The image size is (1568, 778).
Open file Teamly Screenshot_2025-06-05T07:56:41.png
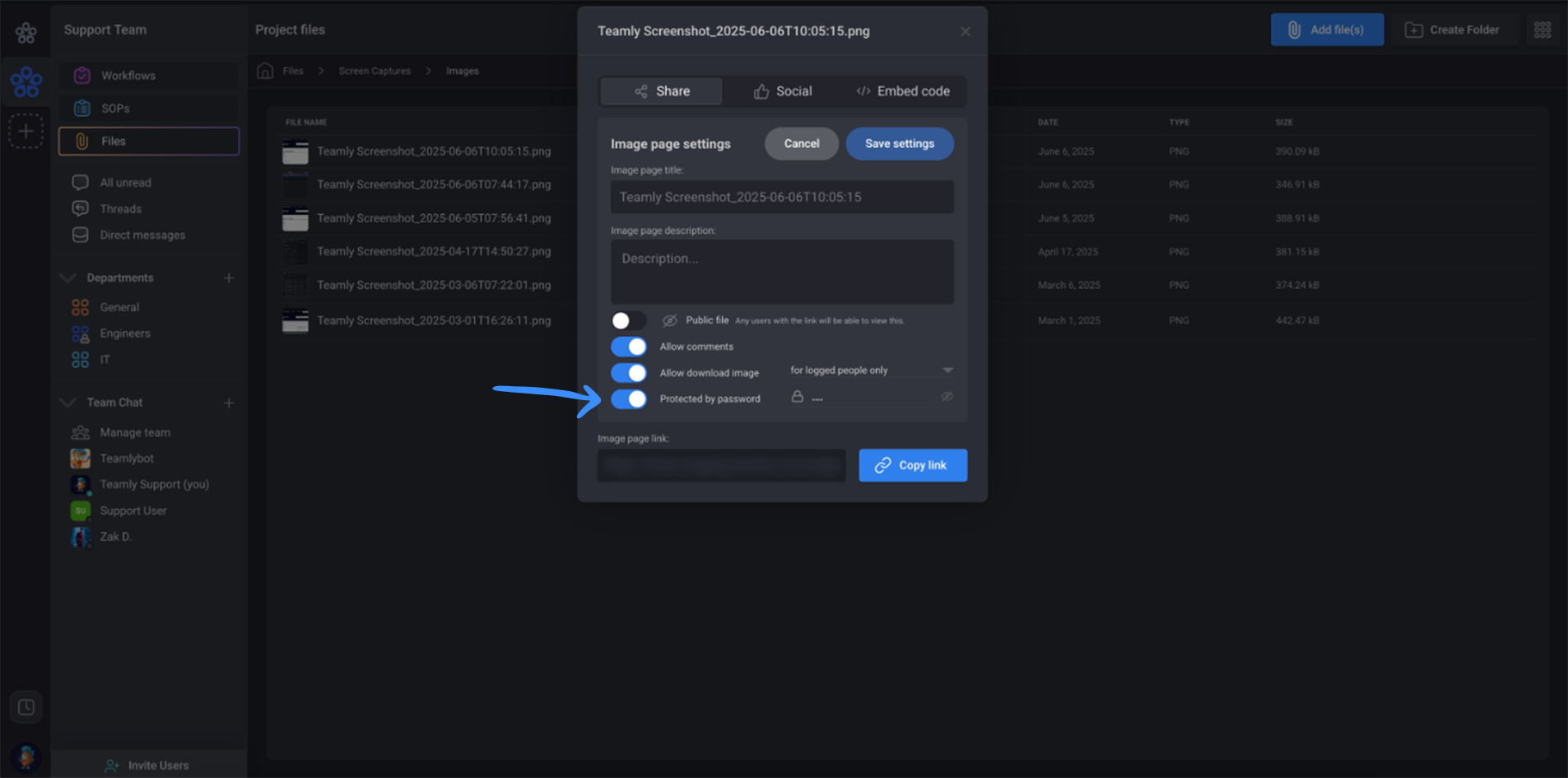(x=434, y=218)
